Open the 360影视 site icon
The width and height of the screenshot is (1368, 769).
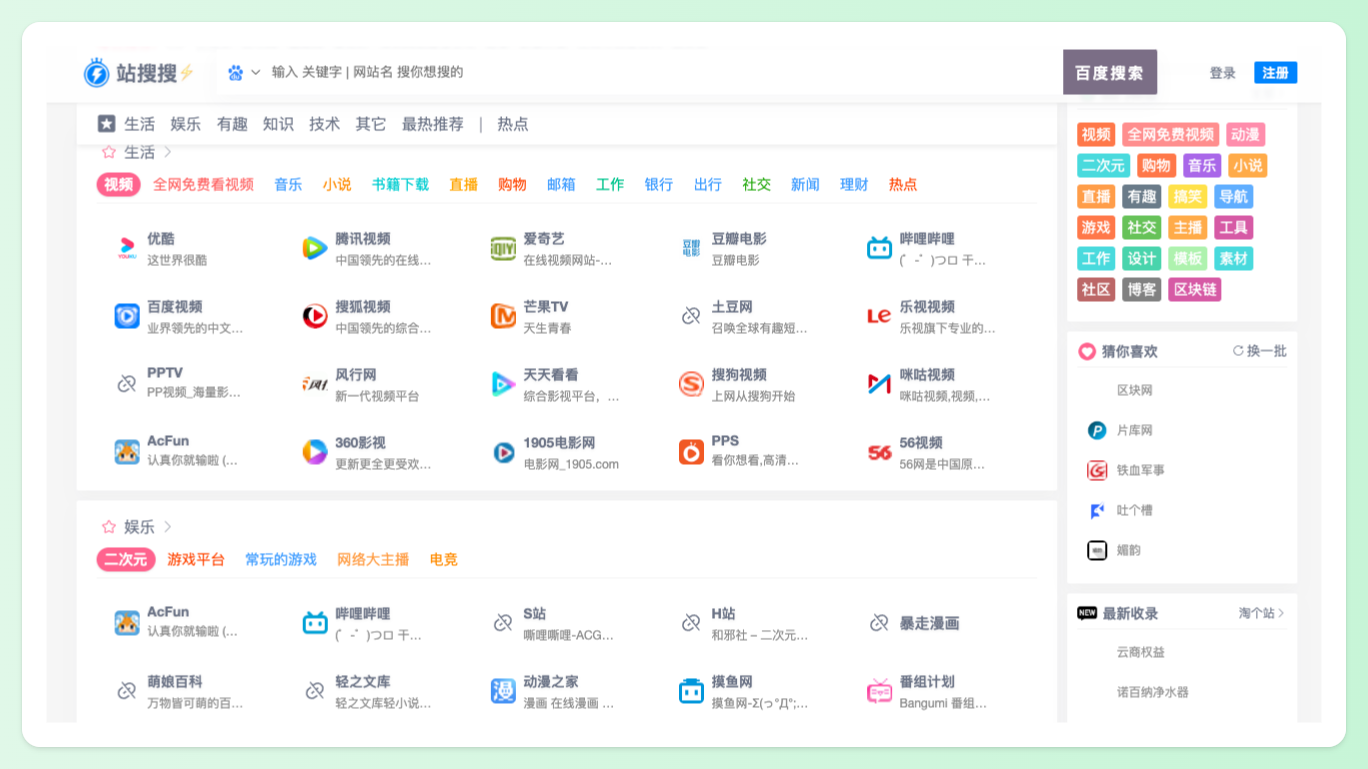coord(315,452)
